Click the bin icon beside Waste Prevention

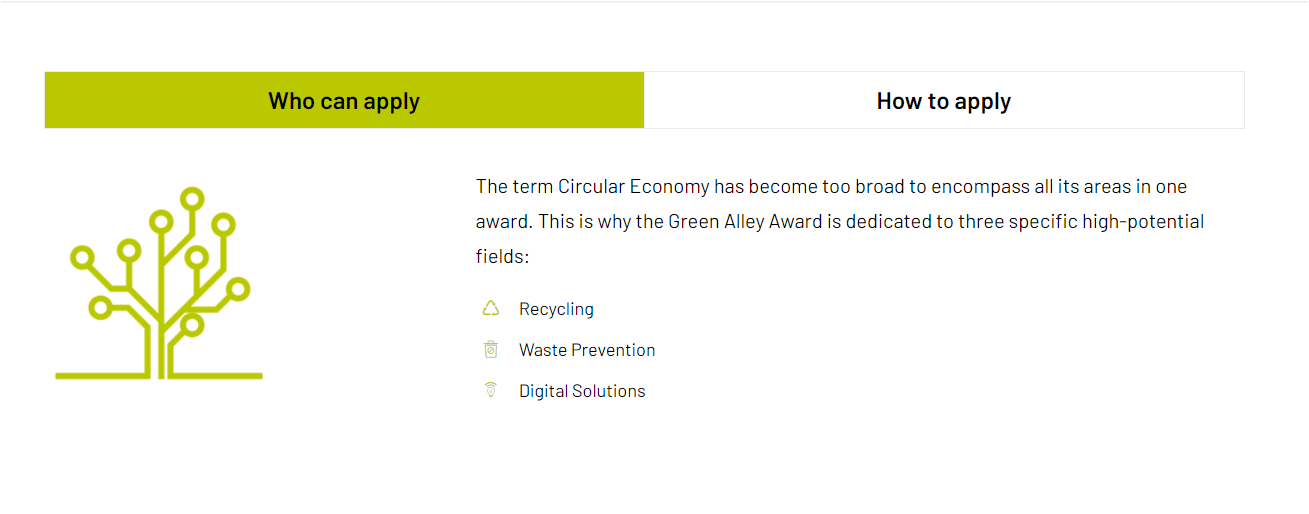[x=490, y=350]
